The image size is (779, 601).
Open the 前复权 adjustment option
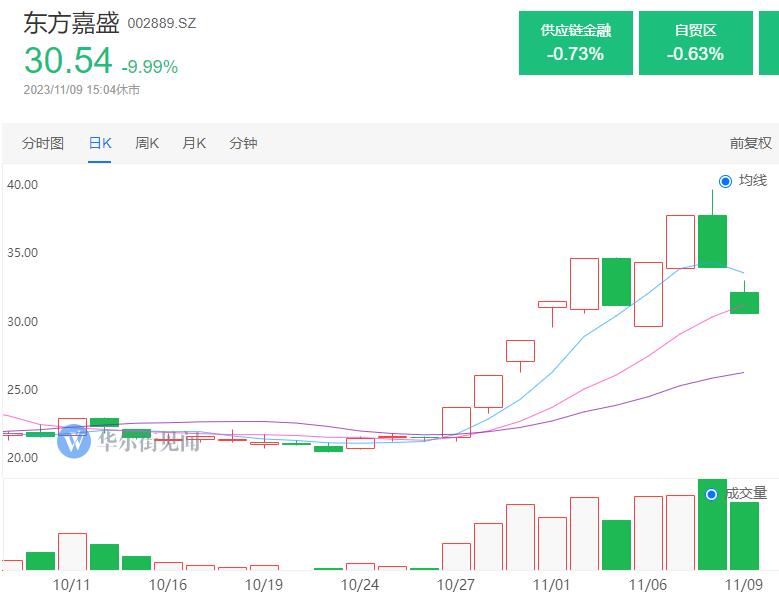click(x=750, y=144)
